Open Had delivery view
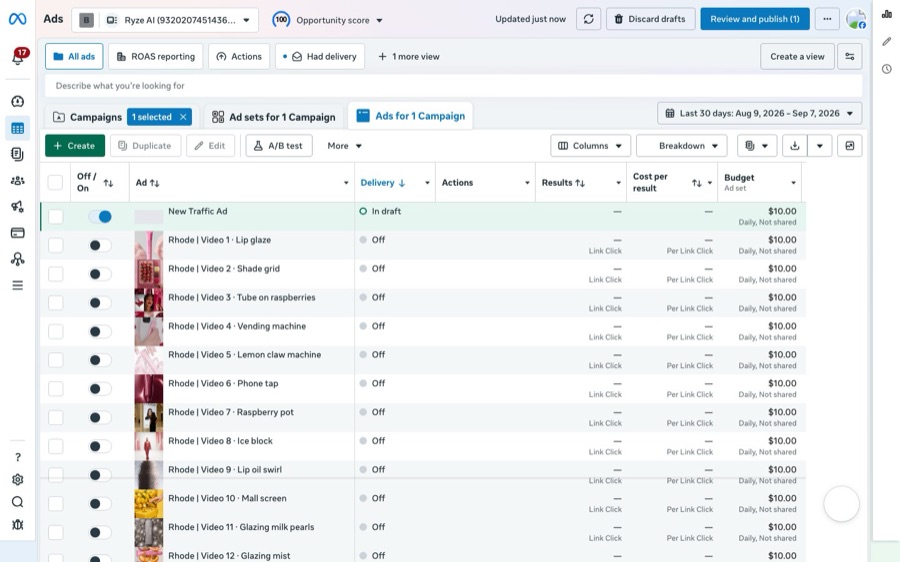 point(320,56)
